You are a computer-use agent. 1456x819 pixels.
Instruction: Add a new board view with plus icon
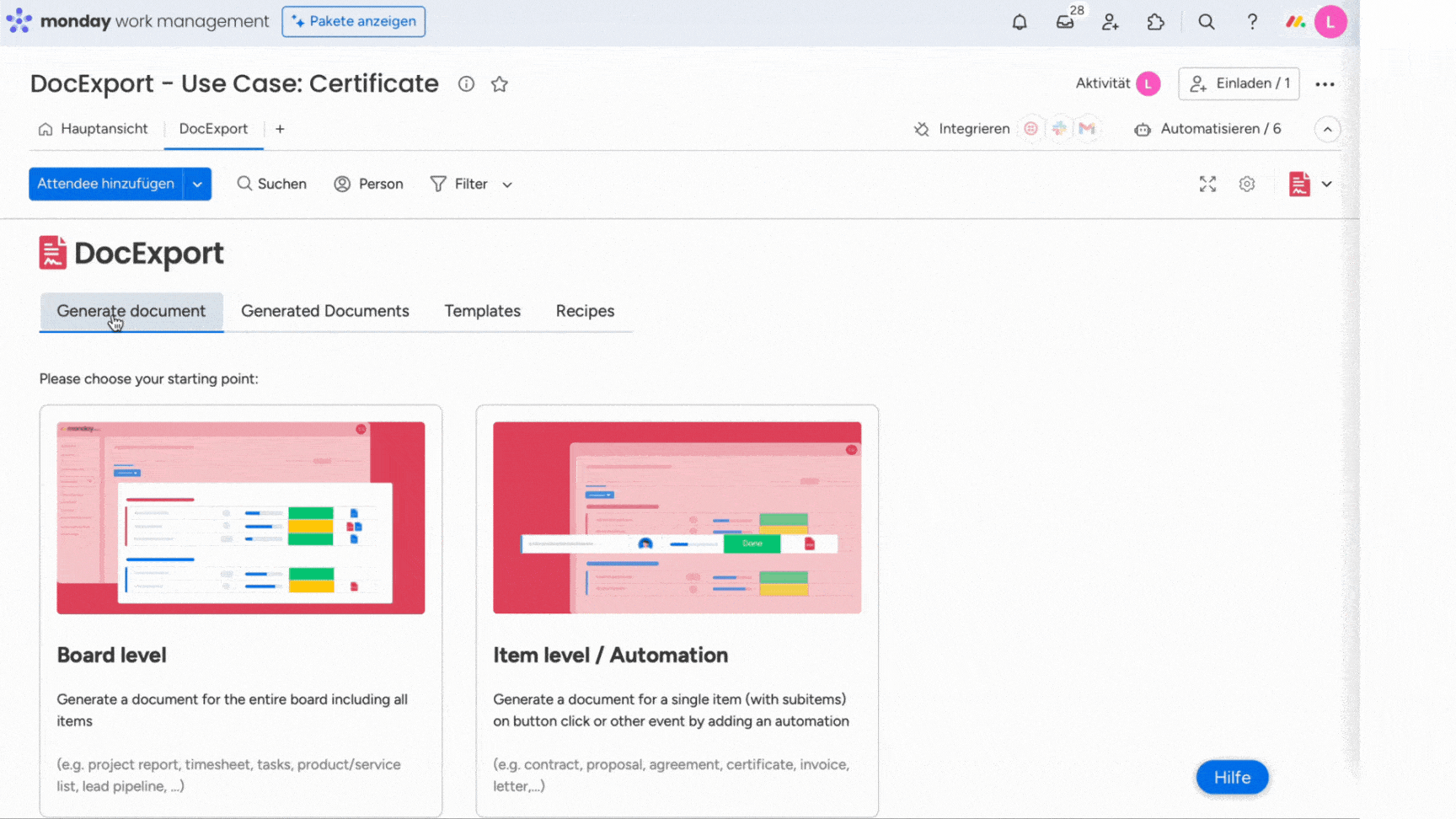click(280, 129)
